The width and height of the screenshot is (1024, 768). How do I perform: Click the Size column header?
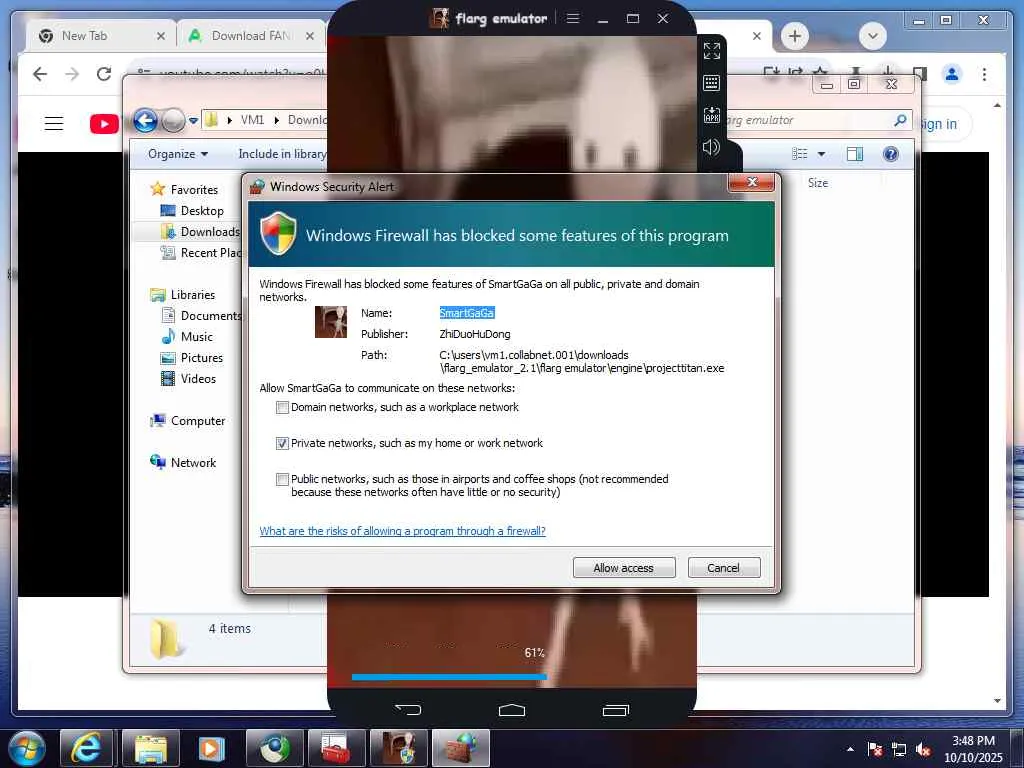tap(818, 184)
